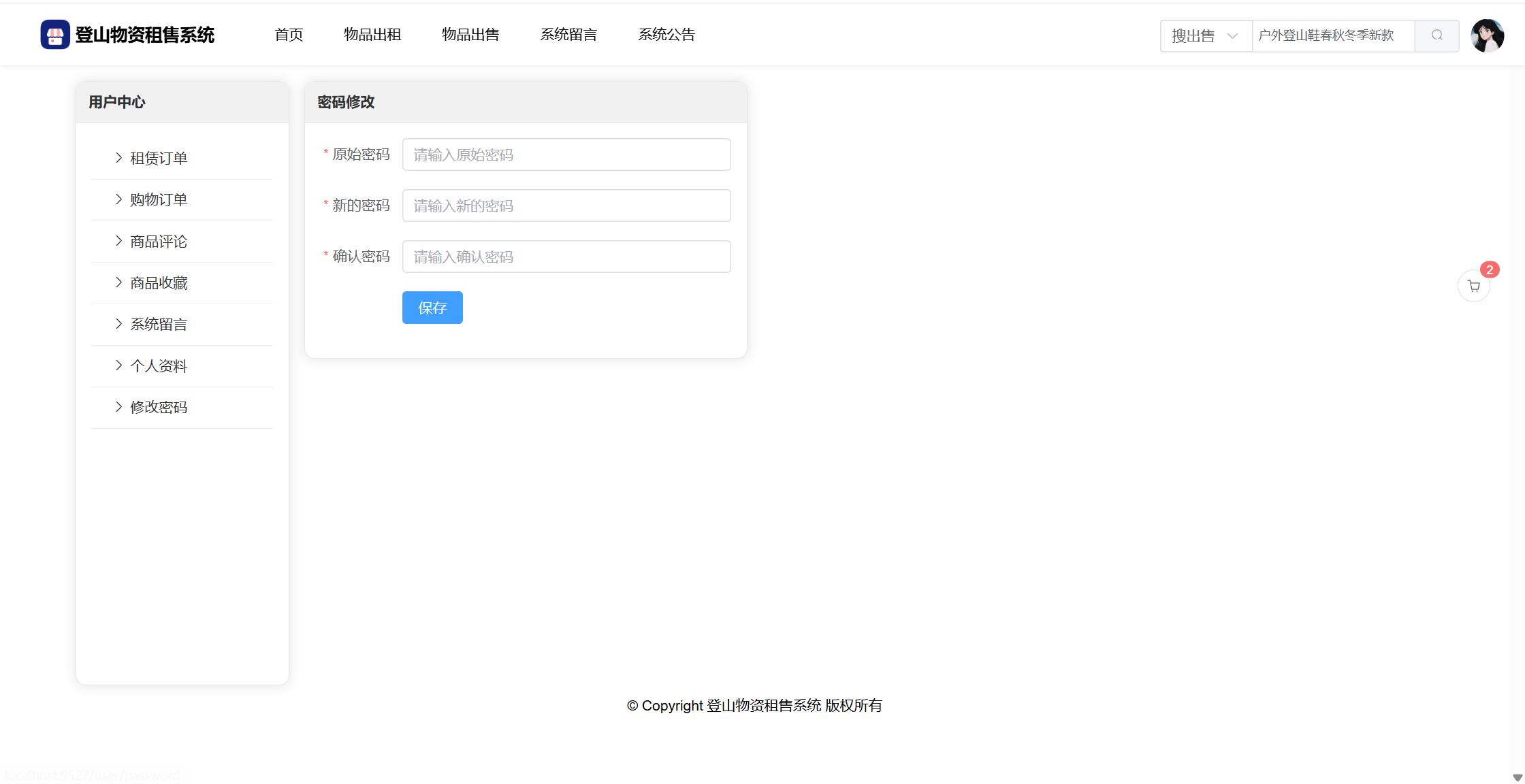The height and width of the screenshot is (784, 1525).
Task: Click the user avatar in header
Action: (x=1487, y=35)
